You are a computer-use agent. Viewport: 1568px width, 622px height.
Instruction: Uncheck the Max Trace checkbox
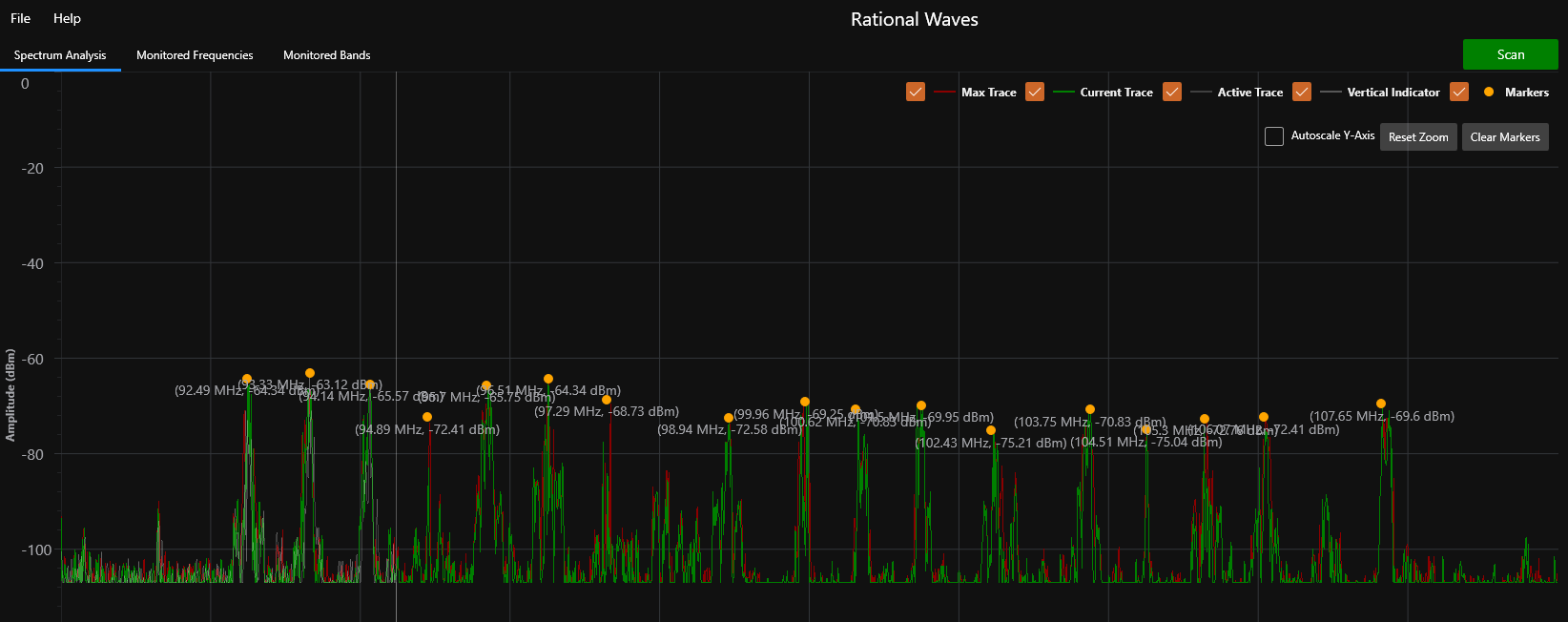[x=916, y=92]
